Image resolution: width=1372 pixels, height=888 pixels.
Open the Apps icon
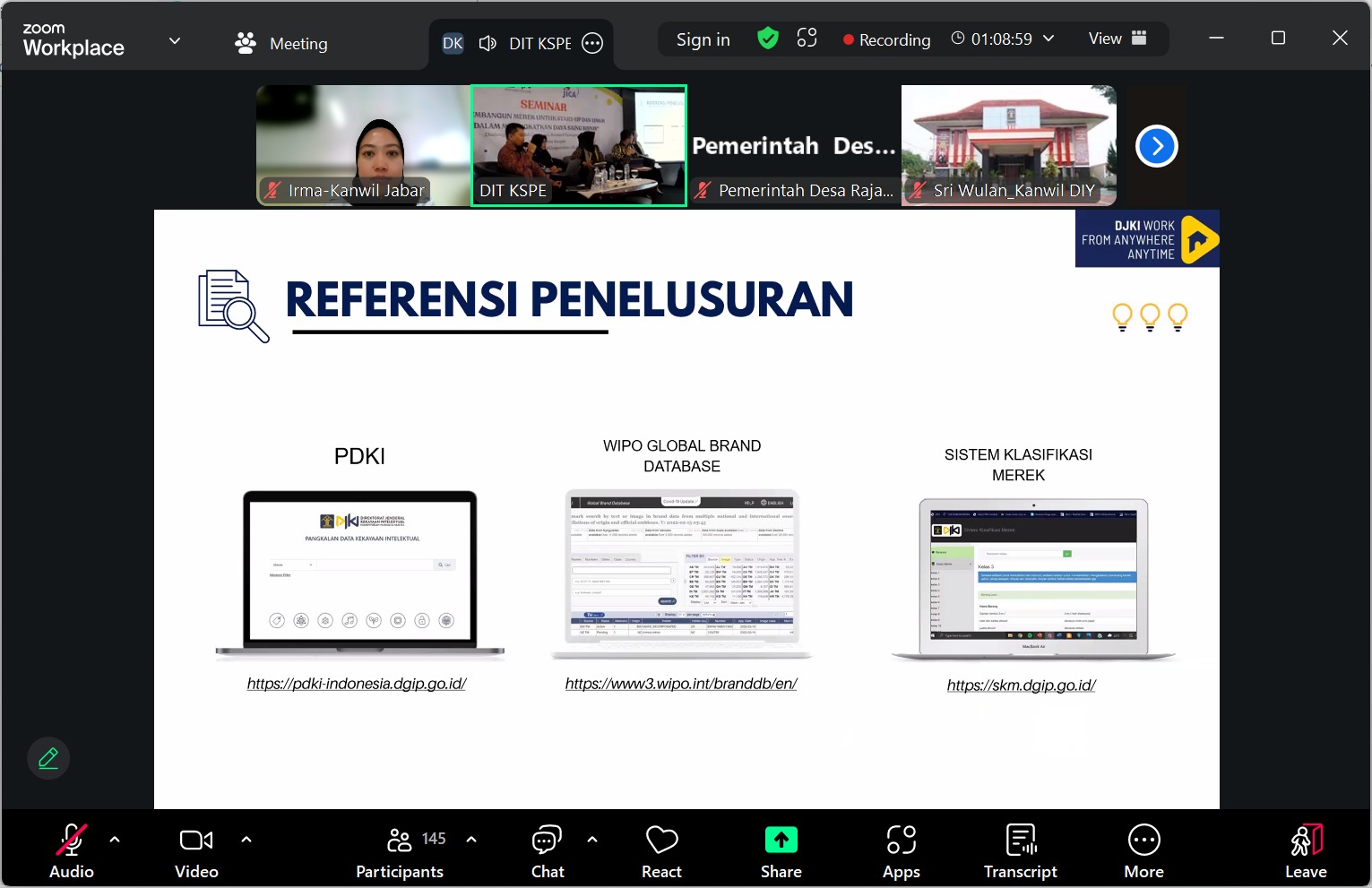coord(901,850)
